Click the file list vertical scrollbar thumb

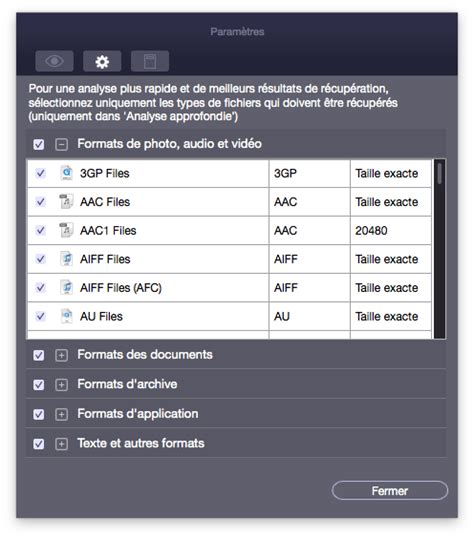(x=439, y=173)
